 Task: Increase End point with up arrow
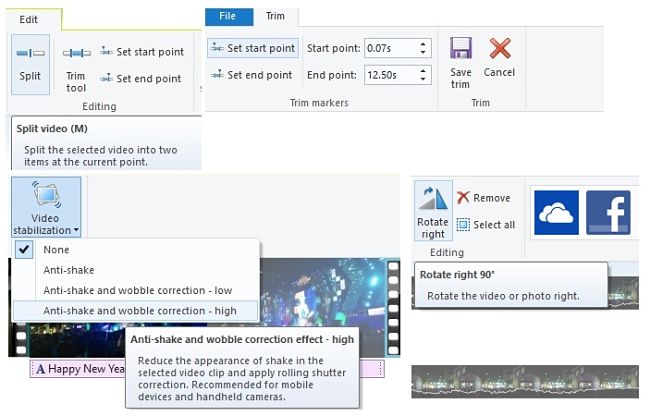[x=423, y=70]
